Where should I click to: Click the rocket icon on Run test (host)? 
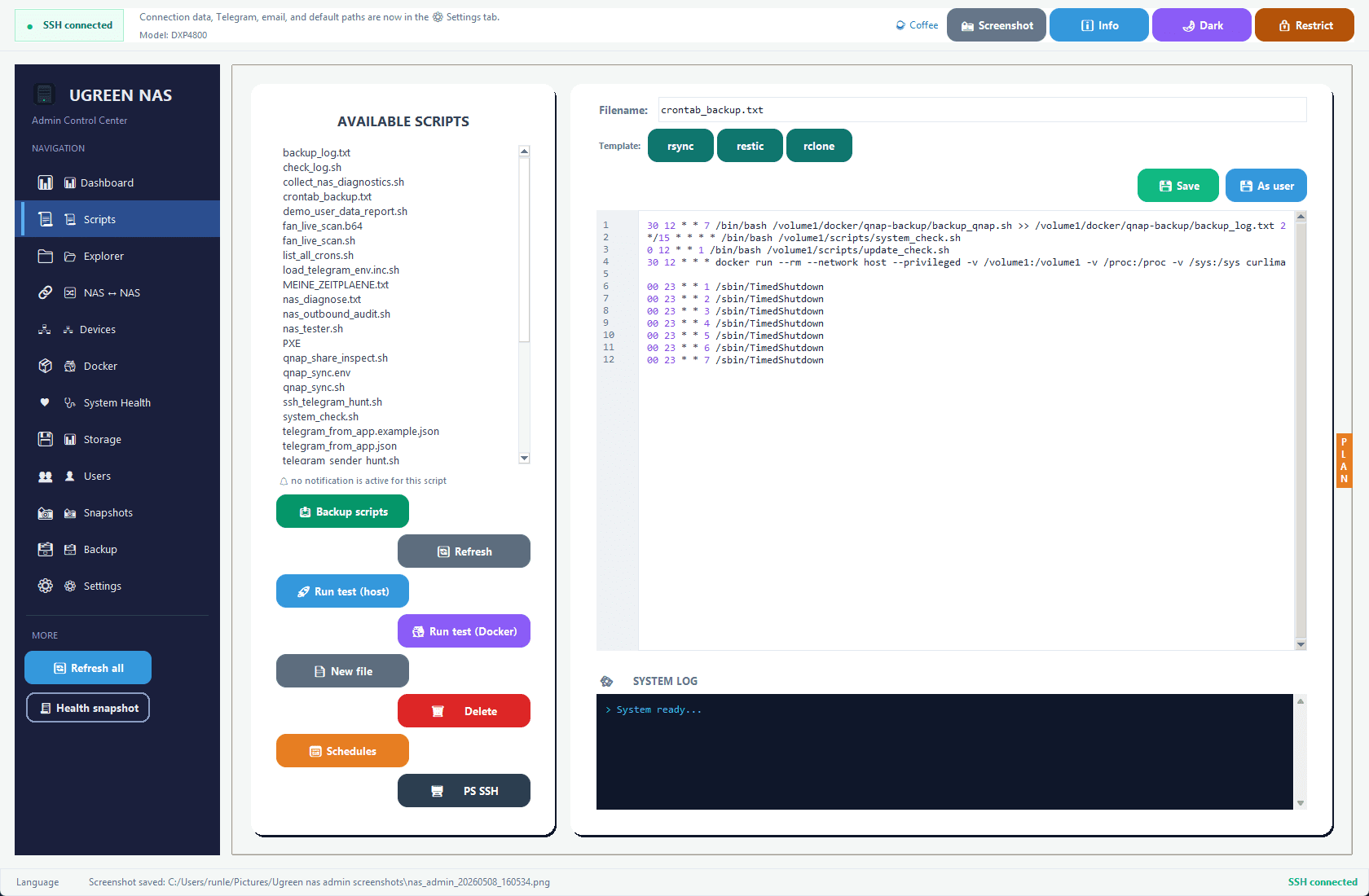point(303,591)
